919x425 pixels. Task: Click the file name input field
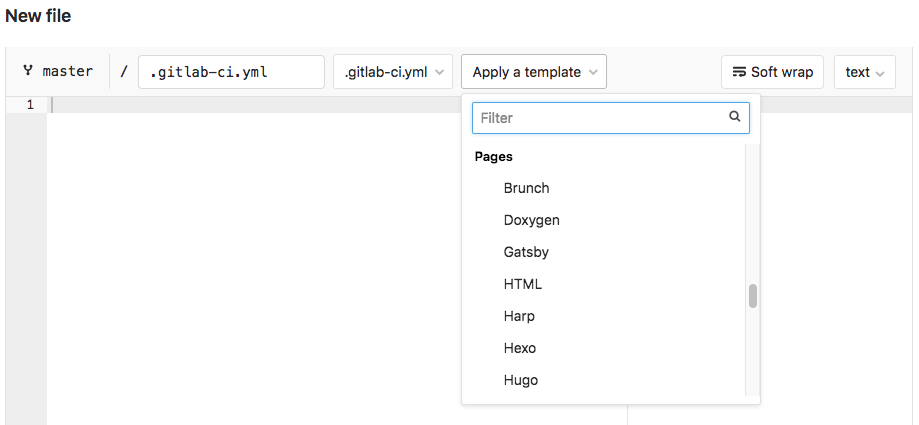(x=231, y=72)
